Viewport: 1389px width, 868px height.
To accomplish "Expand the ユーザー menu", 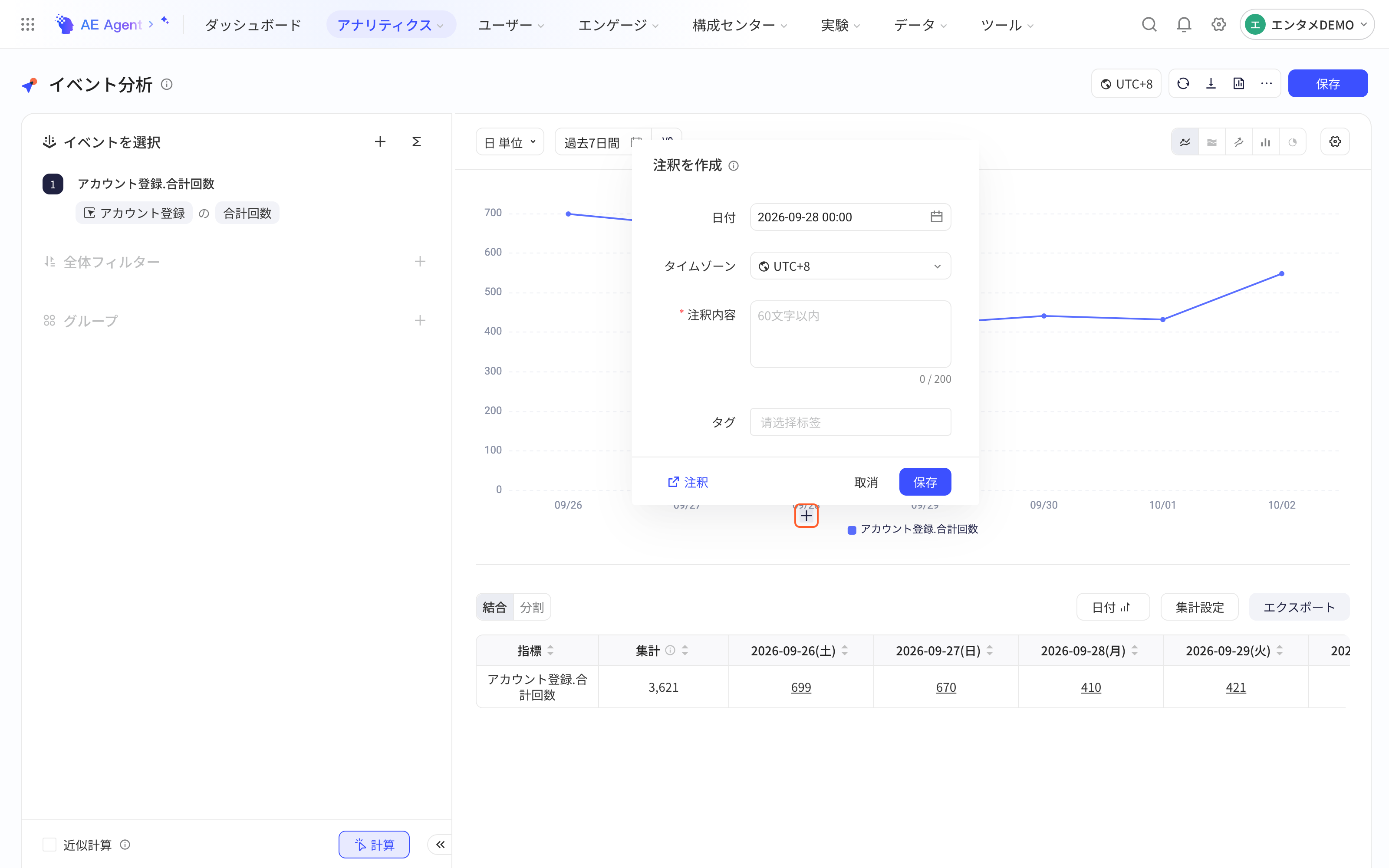I will click(511, 25).
